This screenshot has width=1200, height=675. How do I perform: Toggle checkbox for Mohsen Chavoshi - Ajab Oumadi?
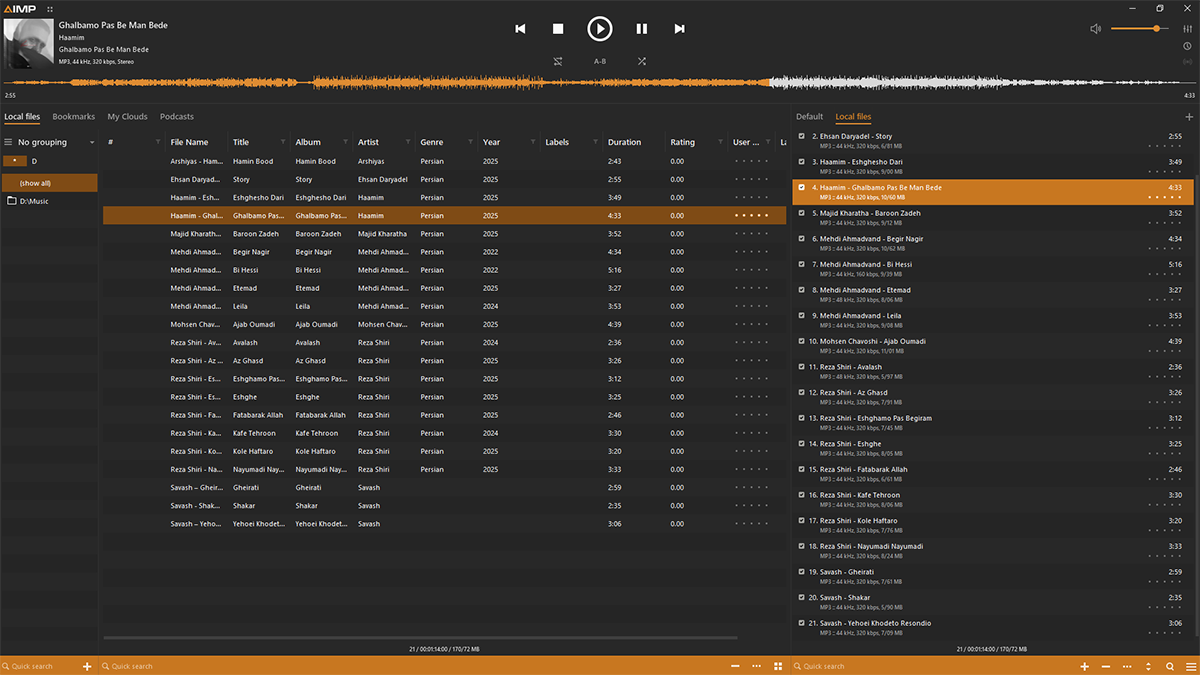click(802, 341)
